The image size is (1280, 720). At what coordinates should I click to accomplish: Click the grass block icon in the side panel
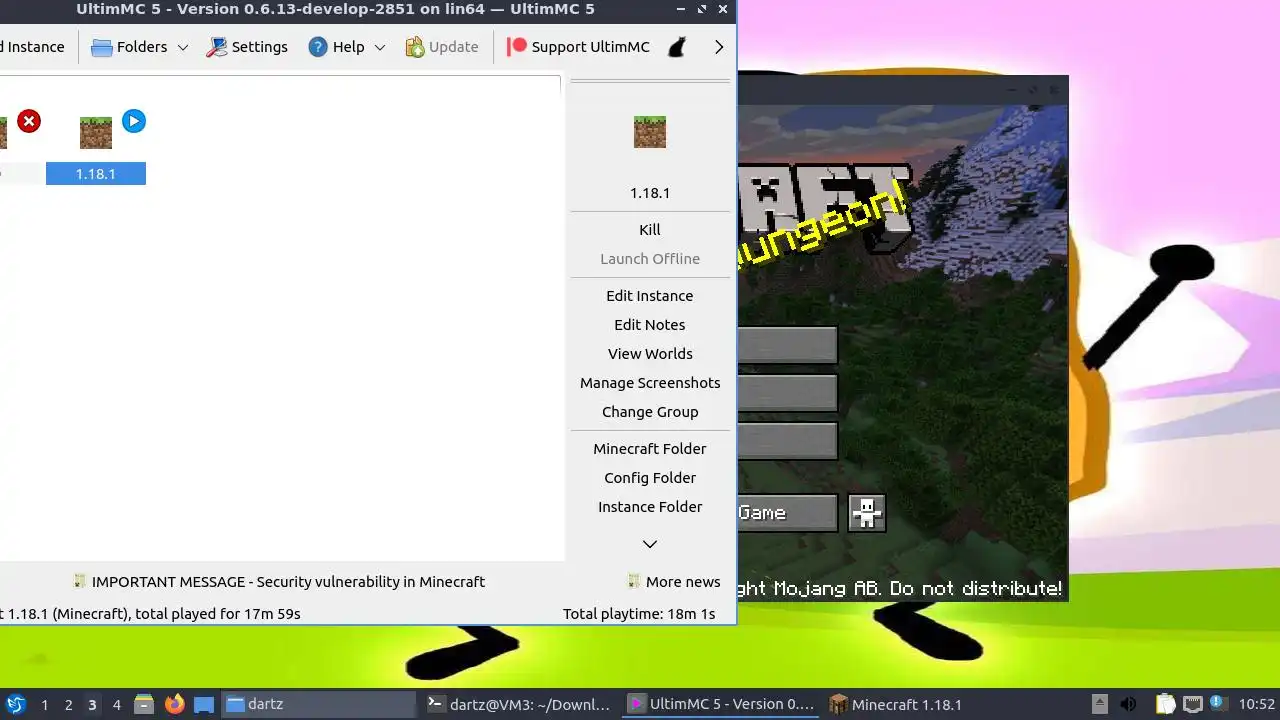(650, 132)
